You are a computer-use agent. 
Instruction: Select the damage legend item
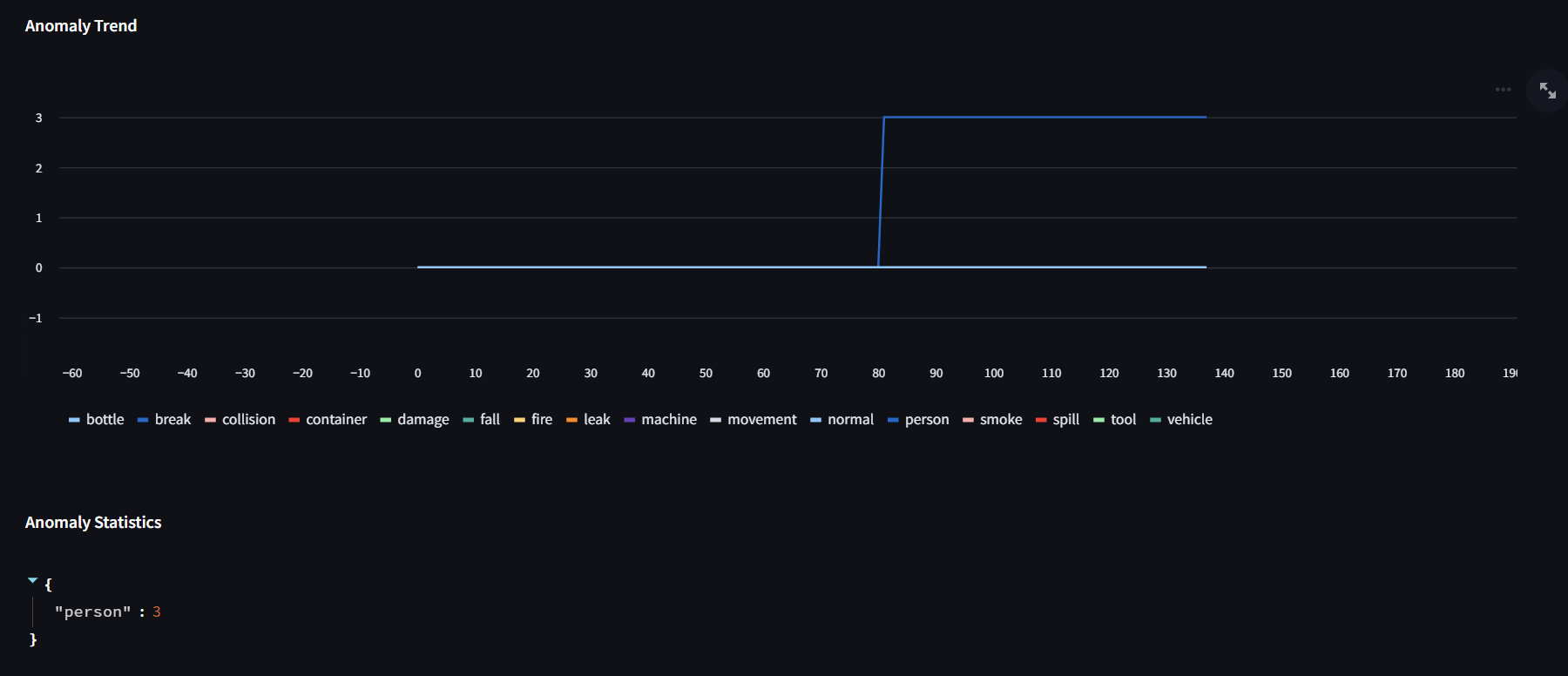pos(415,420)
